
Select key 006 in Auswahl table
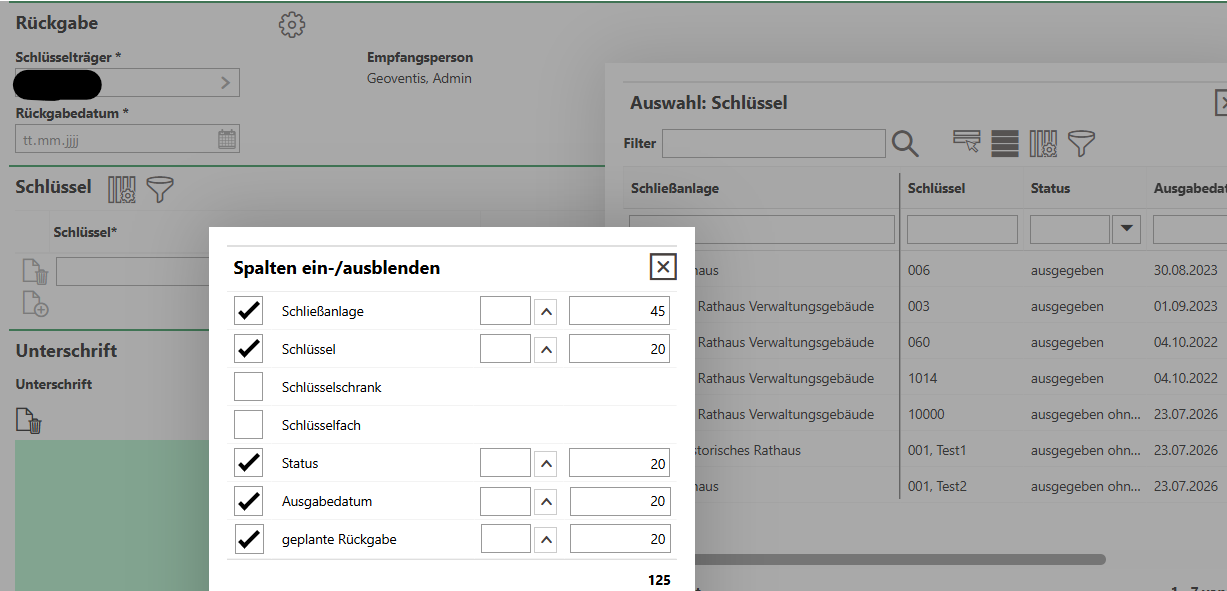point(919,270)
